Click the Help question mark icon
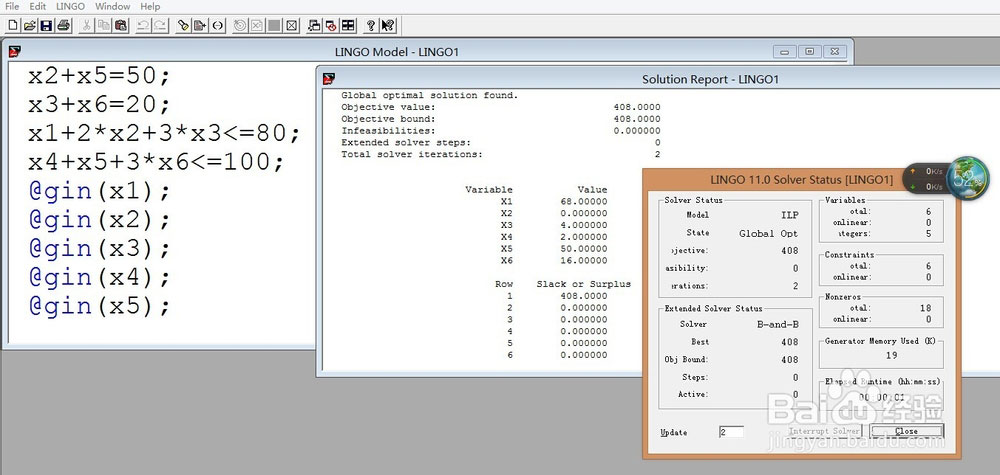The width and height of the screenshot is (1000, 475). pyautogui.click(x=371, y=26)
